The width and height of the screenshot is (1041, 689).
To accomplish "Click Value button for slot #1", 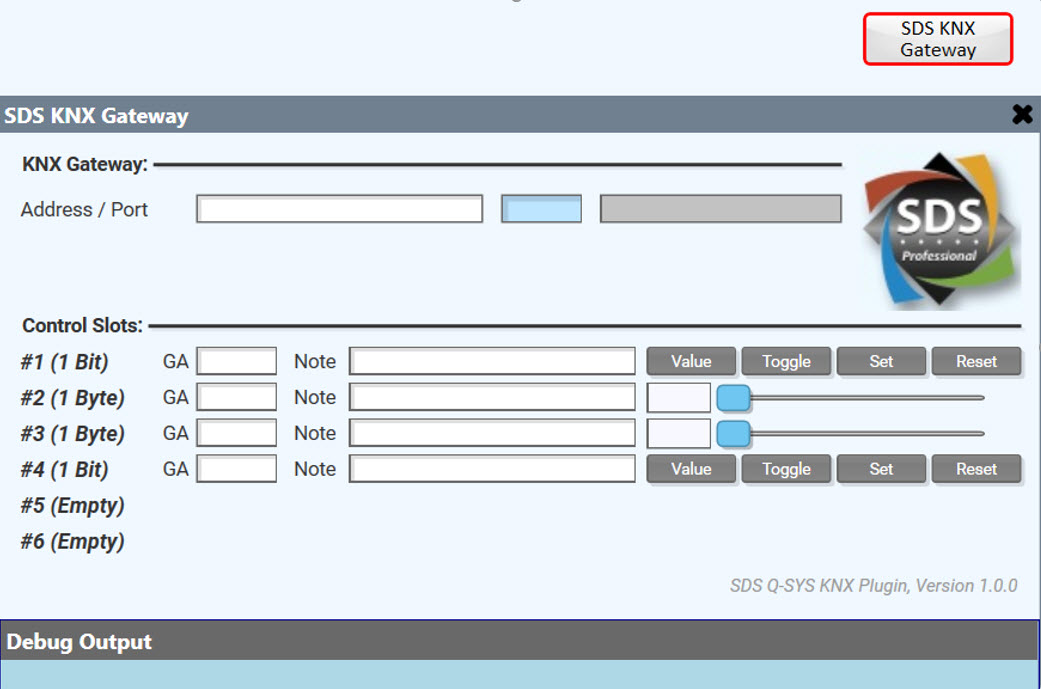I will 691,361.
